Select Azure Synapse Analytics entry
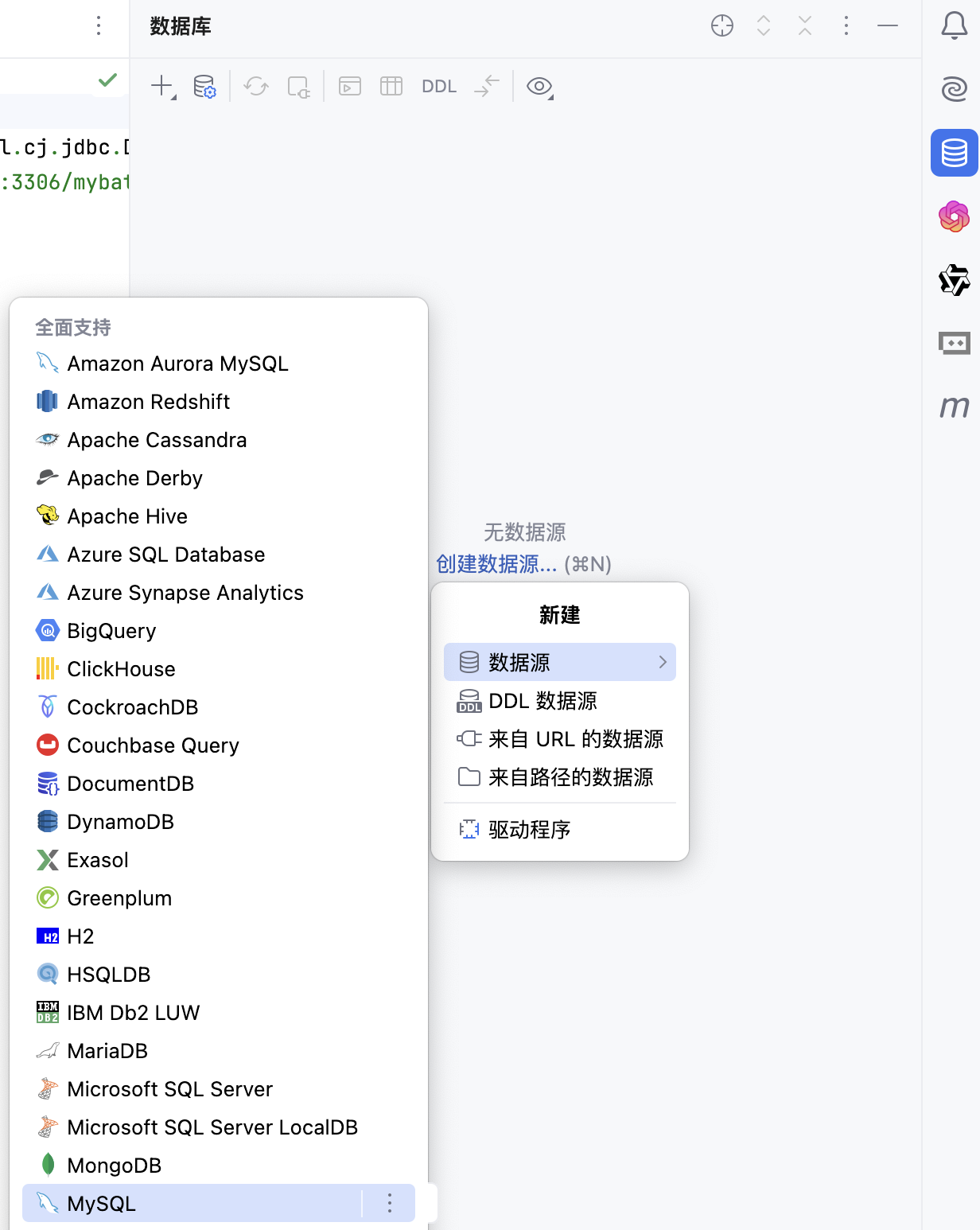The image size is (980, 1230). (x=219, y=593)
